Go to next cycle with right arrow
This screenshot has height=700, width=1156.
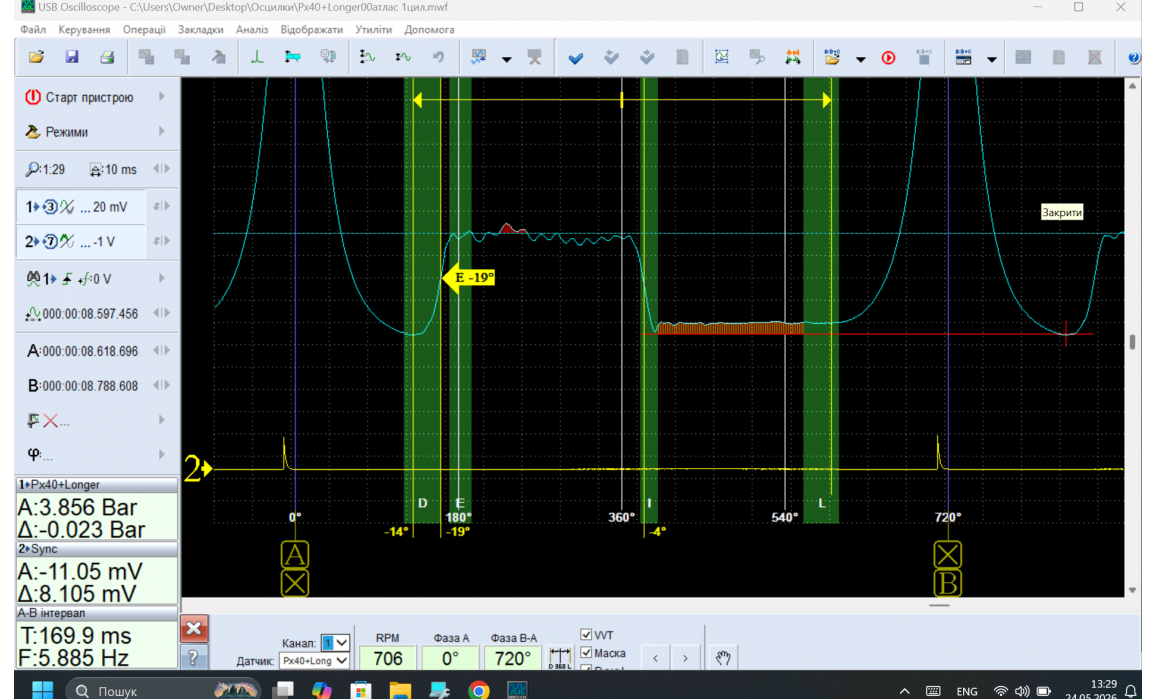(x=685, y=657)
